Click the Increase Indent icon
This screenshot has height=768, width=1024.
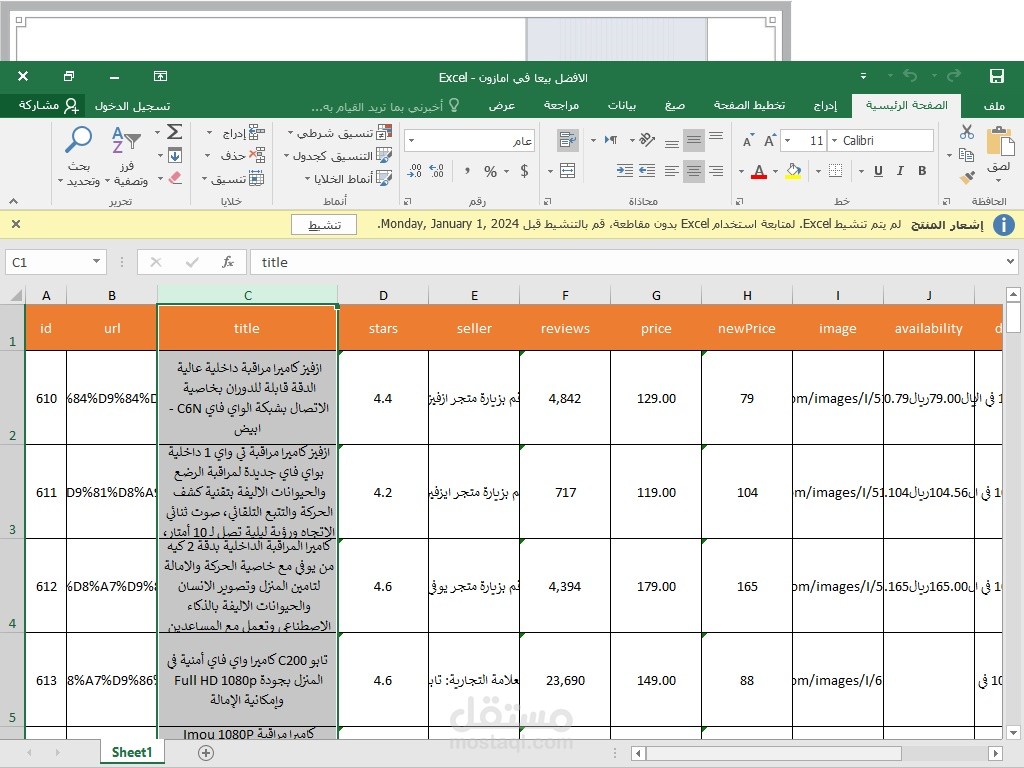tap(624, 171)
